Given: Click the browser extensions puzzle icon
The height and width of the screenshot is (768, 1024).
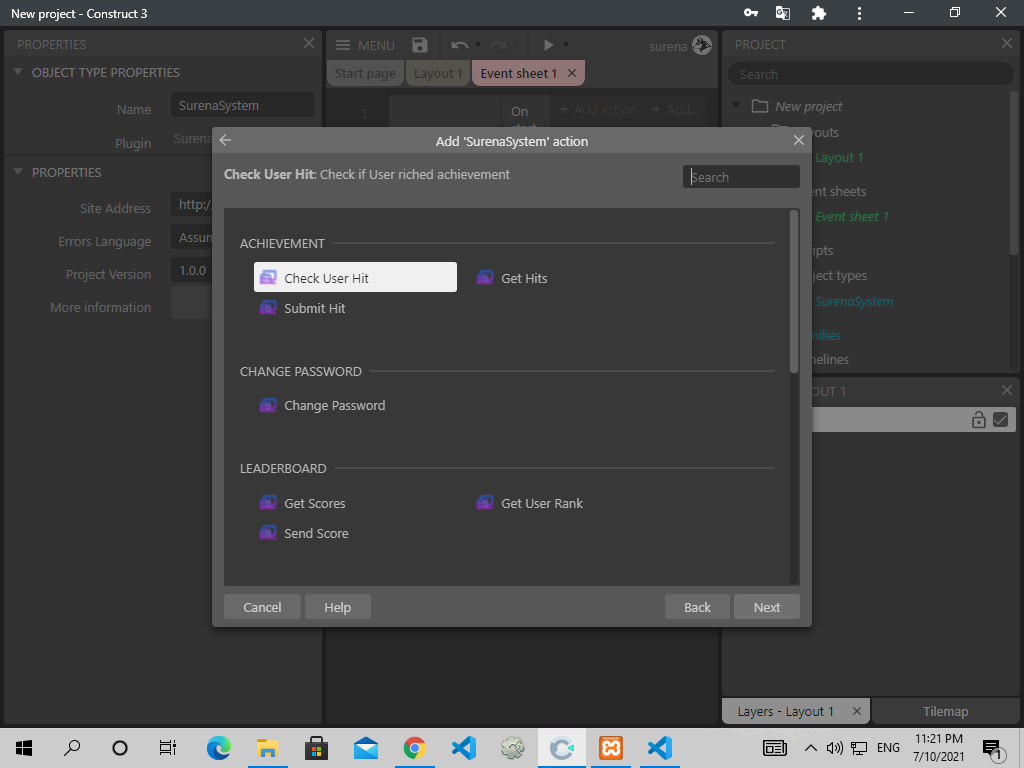Looking at the screenshot, I should (819, 13).
